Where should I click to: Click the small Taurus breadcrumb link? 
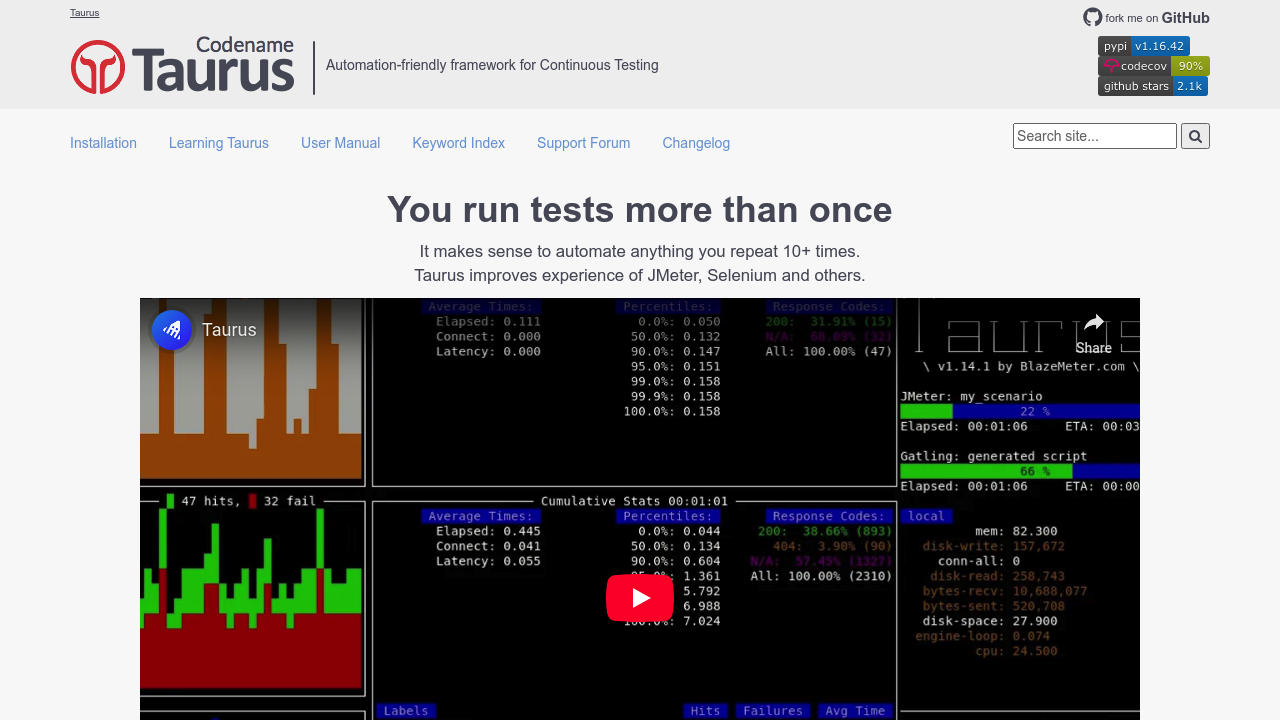pos(84,13)
